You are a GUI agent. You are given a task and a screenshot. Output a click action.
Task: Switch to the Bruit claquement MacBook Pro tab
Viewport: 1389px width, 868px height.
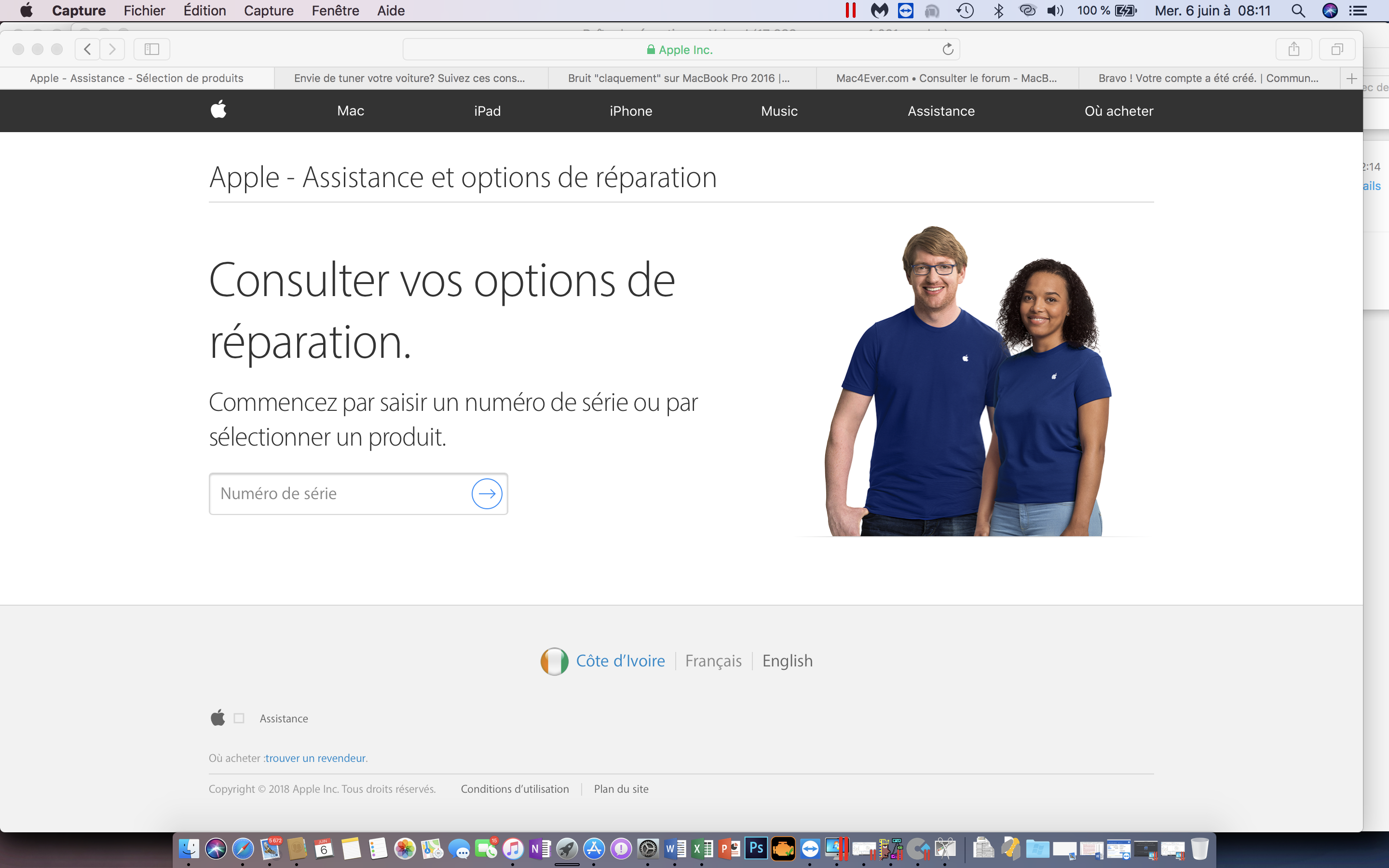(x=679, y=79)
